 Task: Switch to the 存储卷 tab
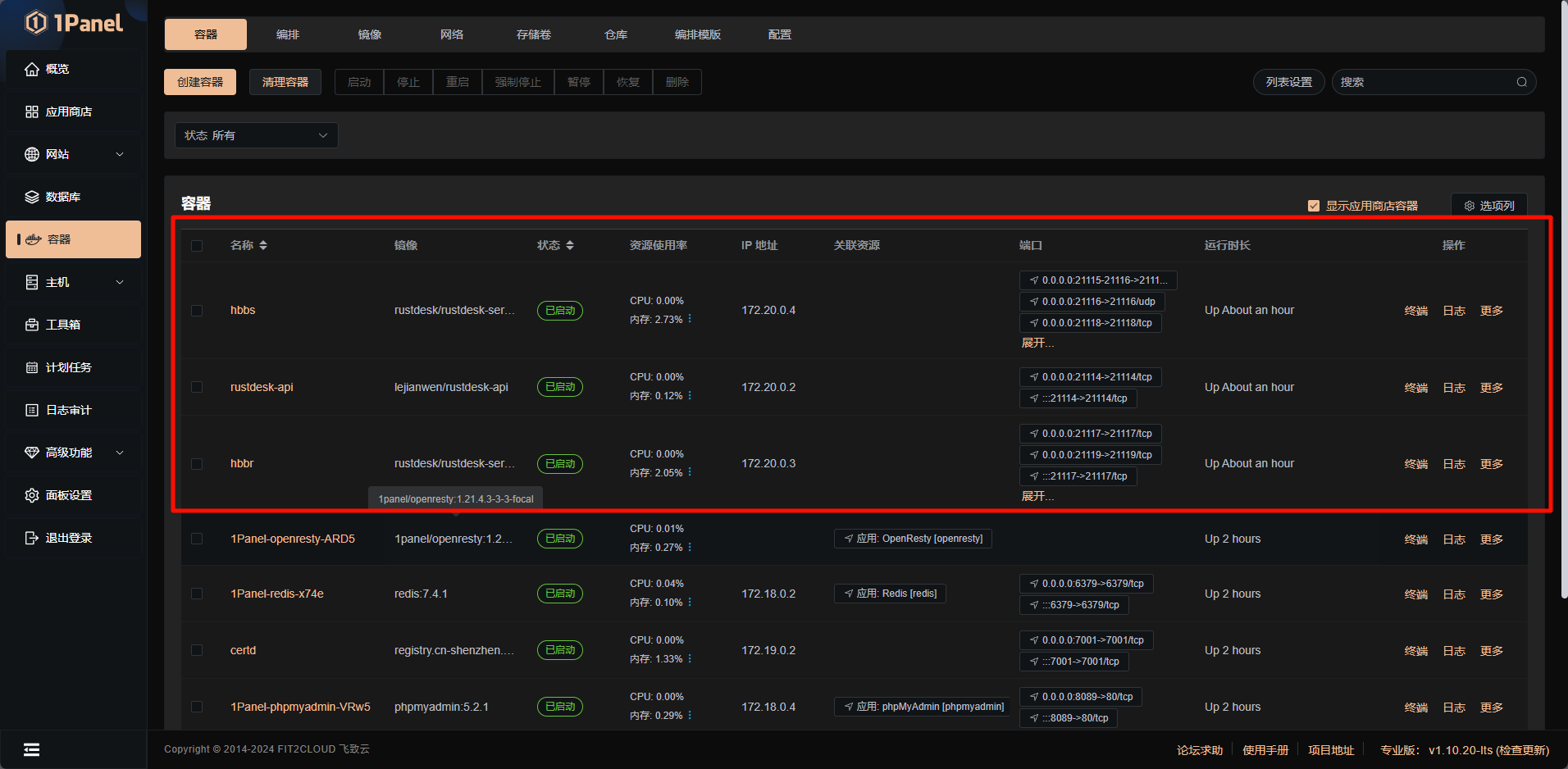534,34
